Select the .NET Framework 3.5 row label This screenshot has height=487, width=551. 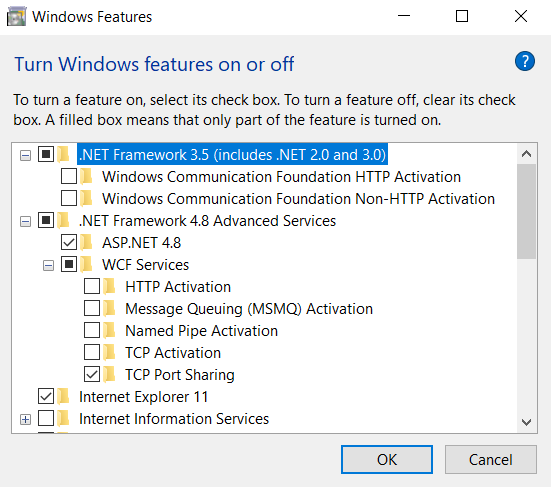tap(232, 154)
